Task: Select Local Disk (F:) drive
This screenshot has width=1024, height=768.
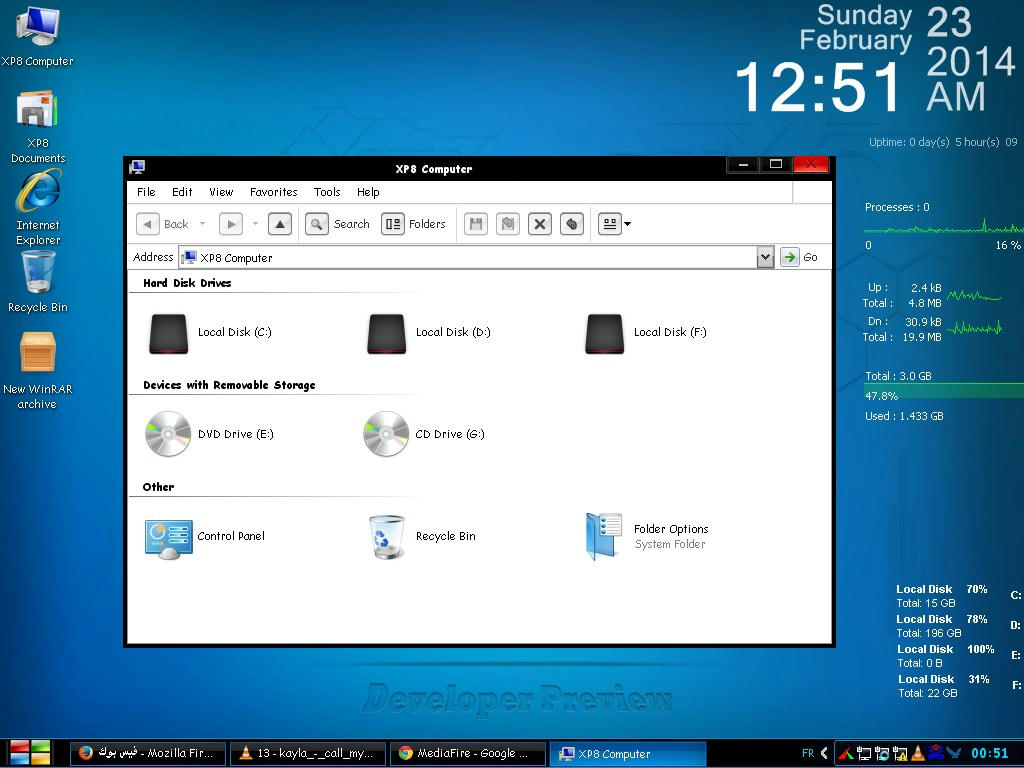Action: [646, 333]
